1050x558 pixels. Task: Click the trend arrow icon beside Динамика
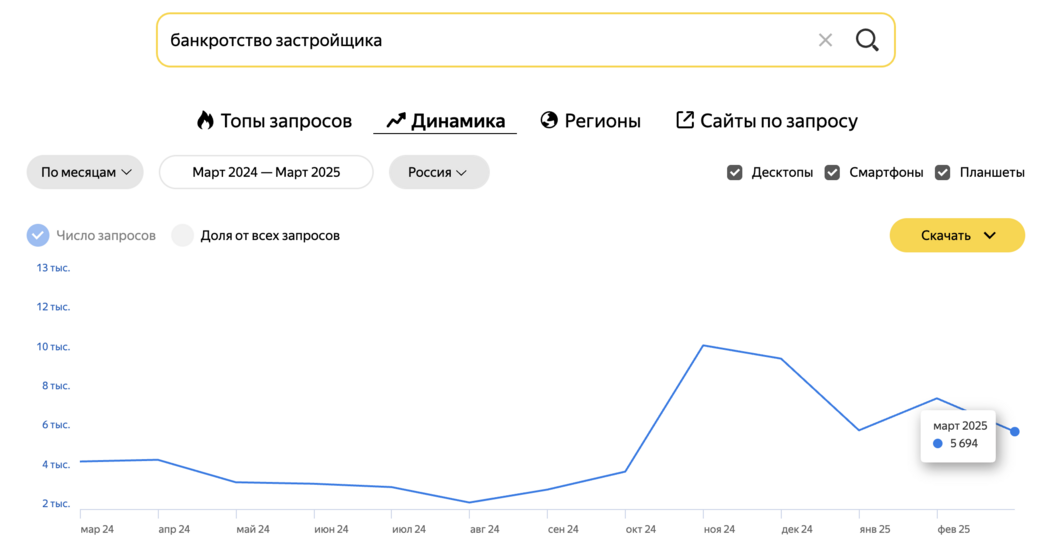pyautogui.click(x=396, y=121)
